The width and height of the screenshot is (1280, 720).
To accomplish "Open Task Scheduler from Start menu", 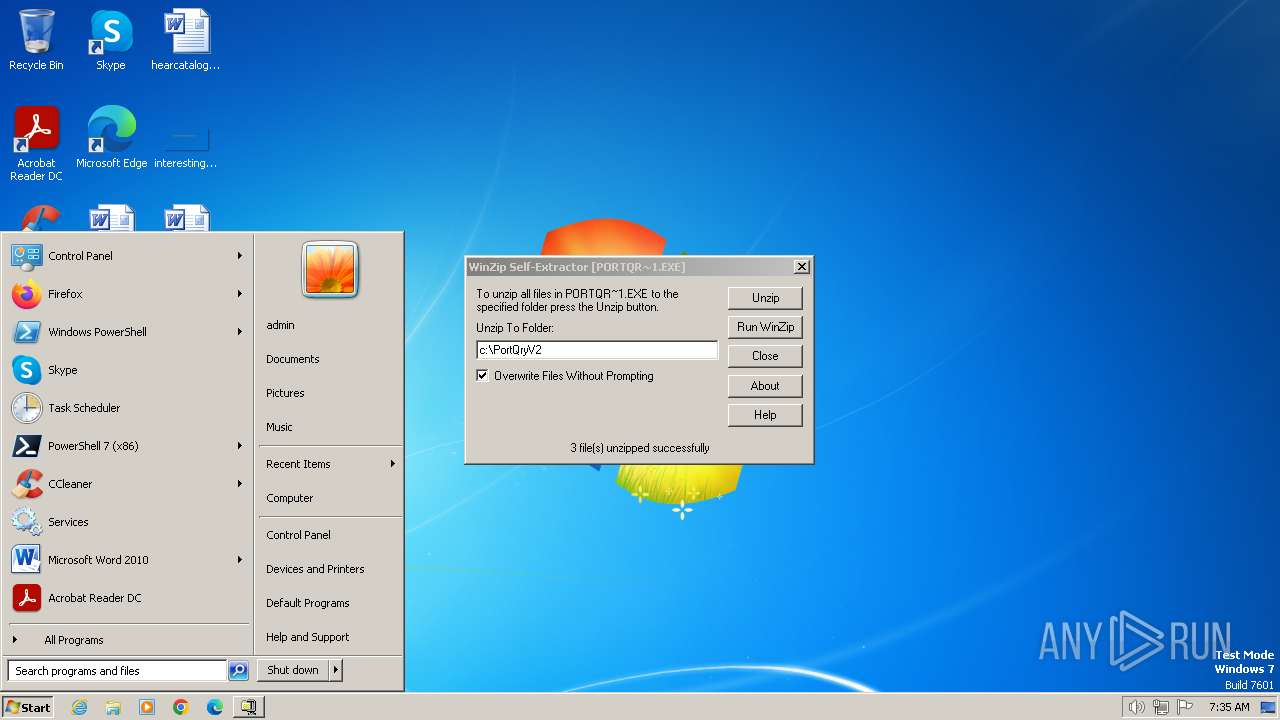I will 128,408.
